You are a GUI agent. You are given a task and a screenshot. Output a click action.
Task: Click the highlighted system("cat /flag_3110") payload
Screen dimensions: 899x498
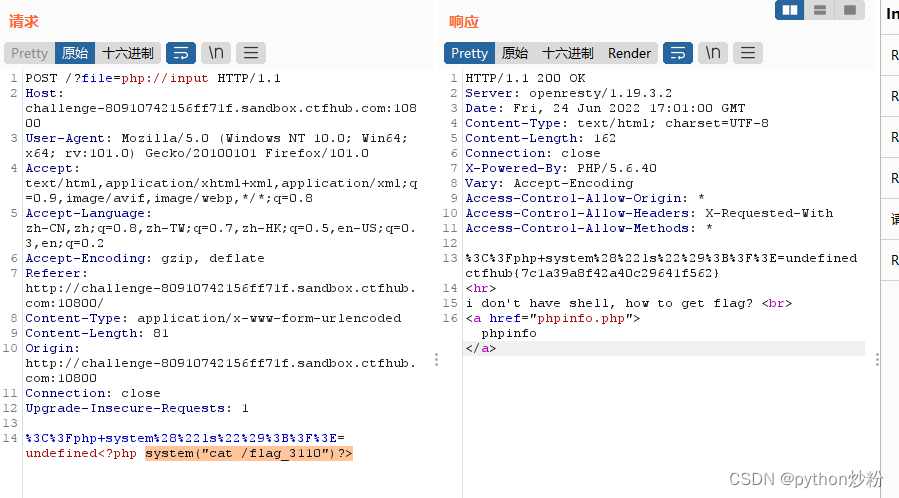[249, 453]
